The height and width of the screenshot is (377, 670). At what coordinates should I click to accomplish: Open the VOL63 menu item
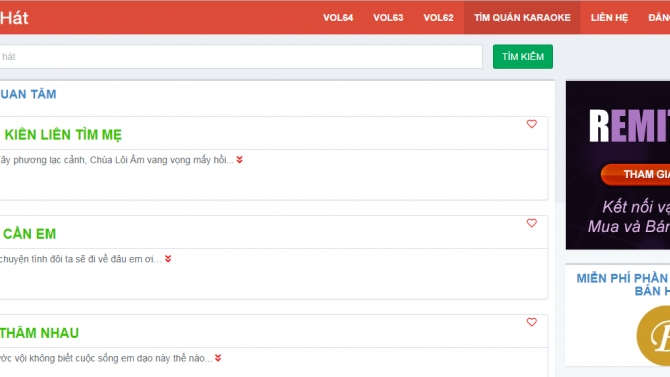(388, 18)
